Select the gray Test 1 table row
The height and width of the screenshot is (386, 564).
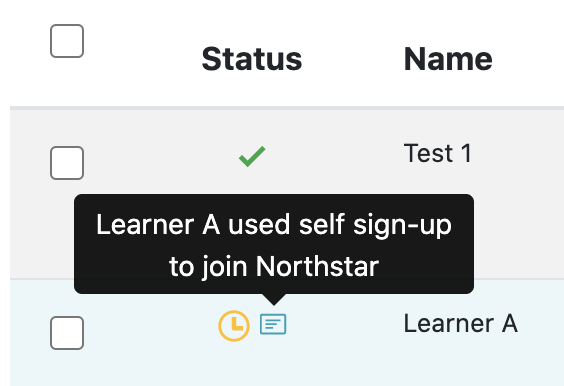point(287,194)
